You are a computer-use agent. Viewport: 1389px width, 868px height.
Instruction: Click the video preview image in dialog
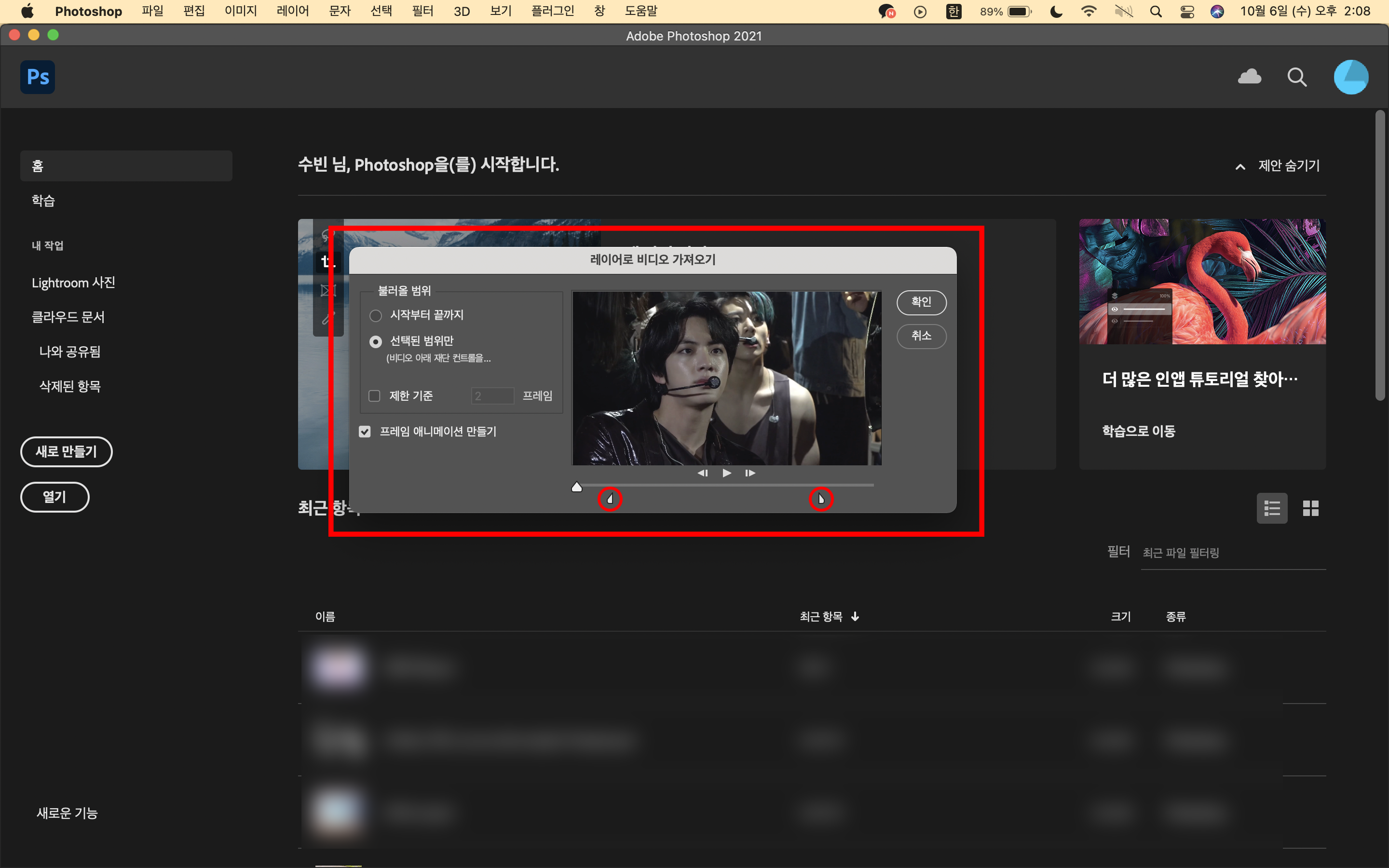pyautogui.click(x=727, y=379)
